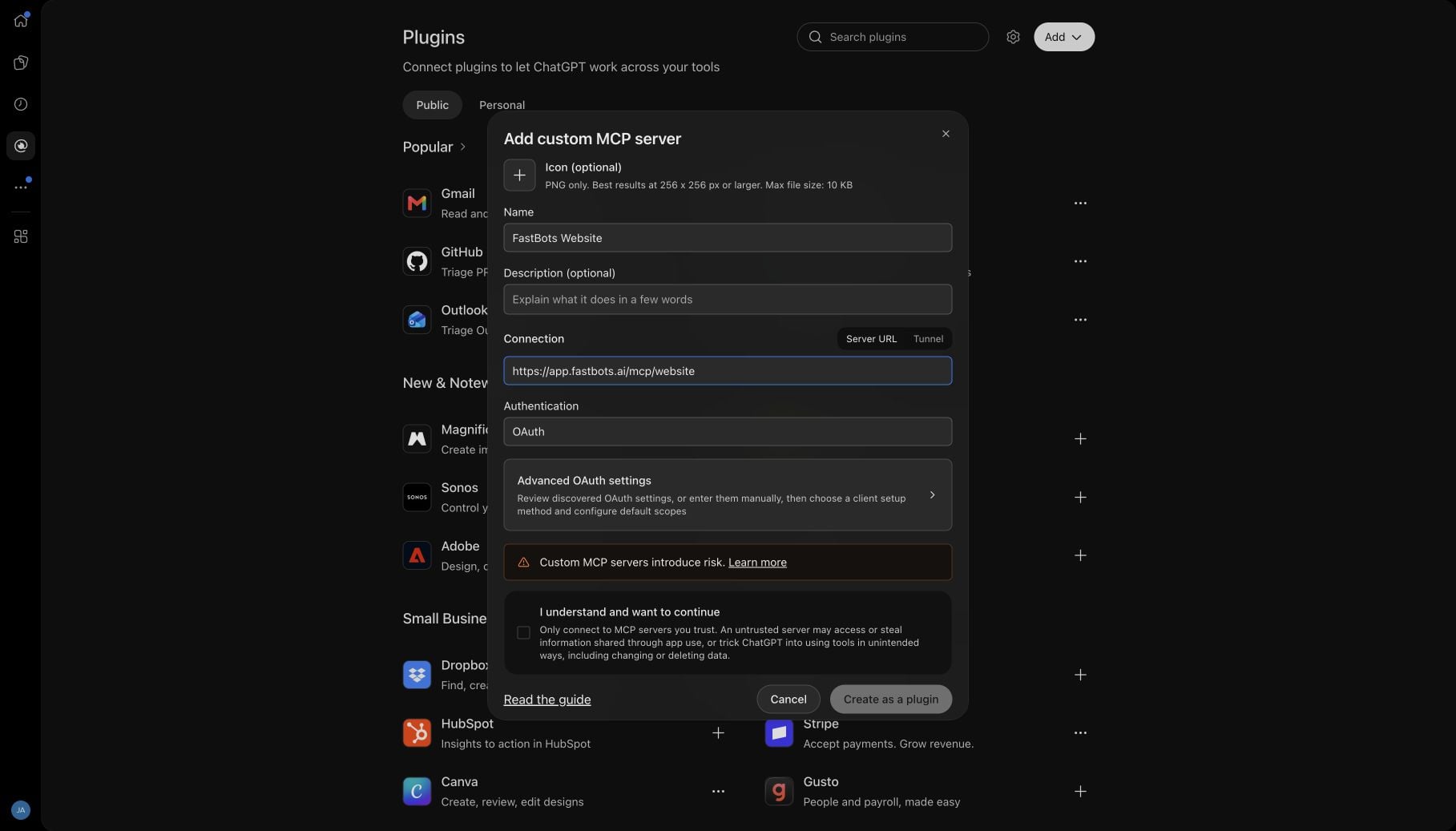This screenshot has height=831, width=1456.
Task: Open the Read the guide link
Action: 547,700
